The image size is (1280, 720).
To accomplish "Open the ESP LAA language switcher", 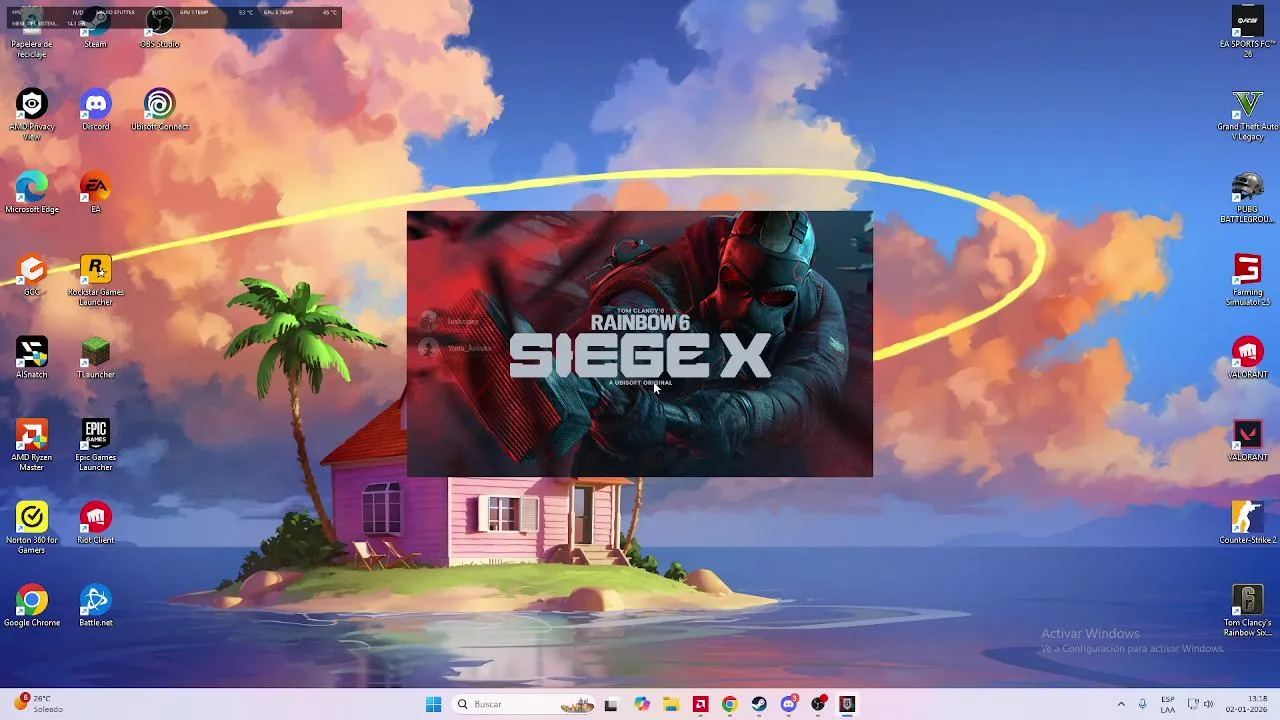I will (x=1168, y=704).
